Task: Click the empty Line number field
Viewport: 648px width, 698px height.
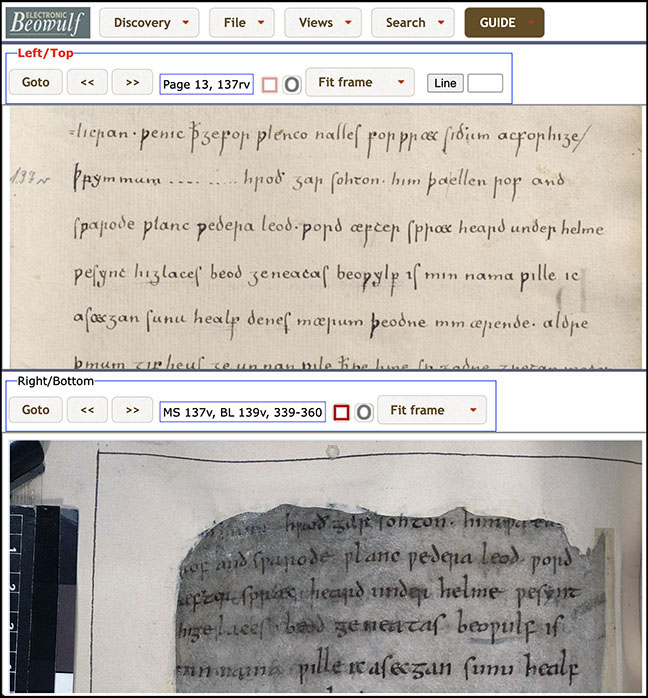Action: 485,83
